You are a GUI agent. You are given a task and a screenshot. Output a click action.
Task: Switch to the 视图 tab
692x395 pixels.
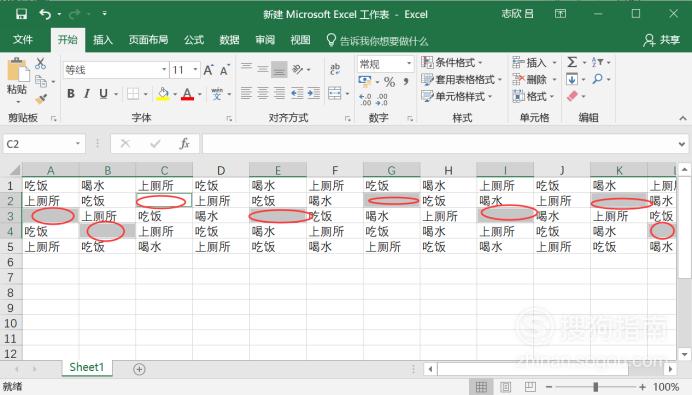pyautogui.click(x=300, y=40)
